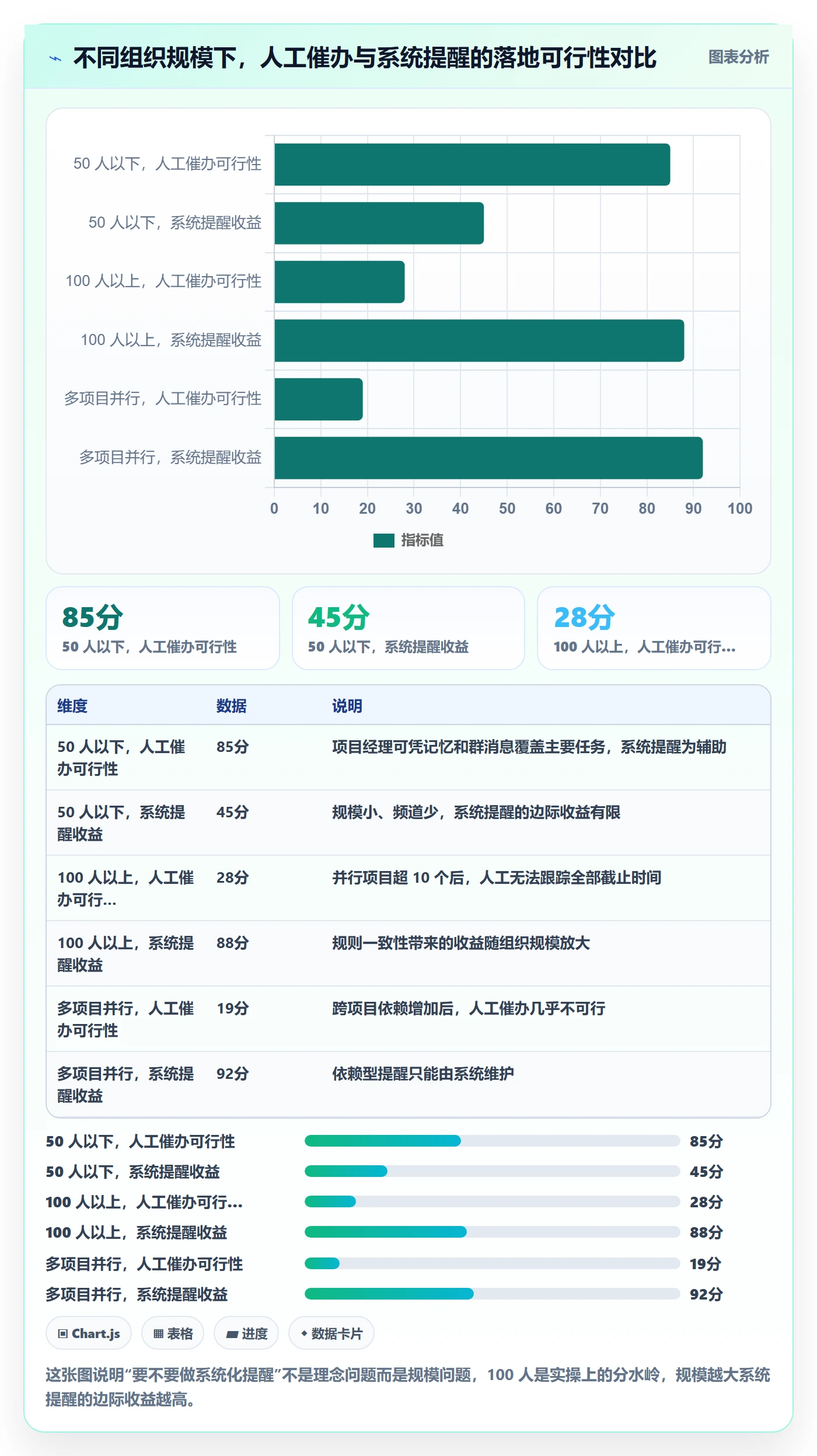Select the 45分 data card
The height and width of the screenshot is (1456, 817).
click(x=408, y=628)
